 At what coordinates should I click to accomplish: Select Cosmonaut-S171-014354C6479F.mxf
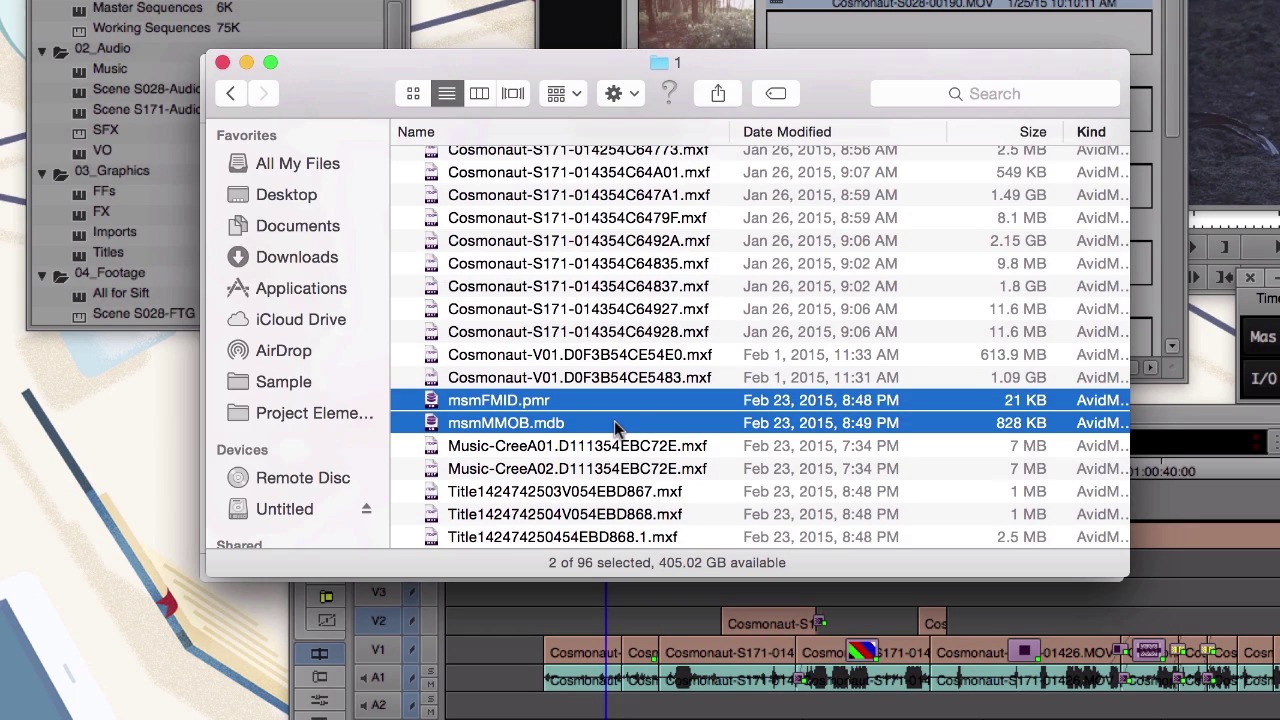pos(760,218)
